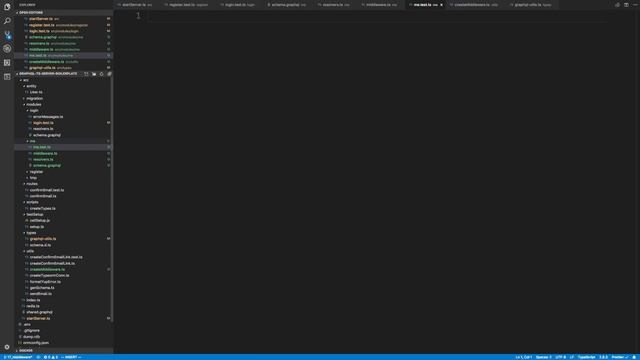Viewport: 640px width, 360px height.
Task: Click the git branch name in status bar
Action: (x=18, y=357)
